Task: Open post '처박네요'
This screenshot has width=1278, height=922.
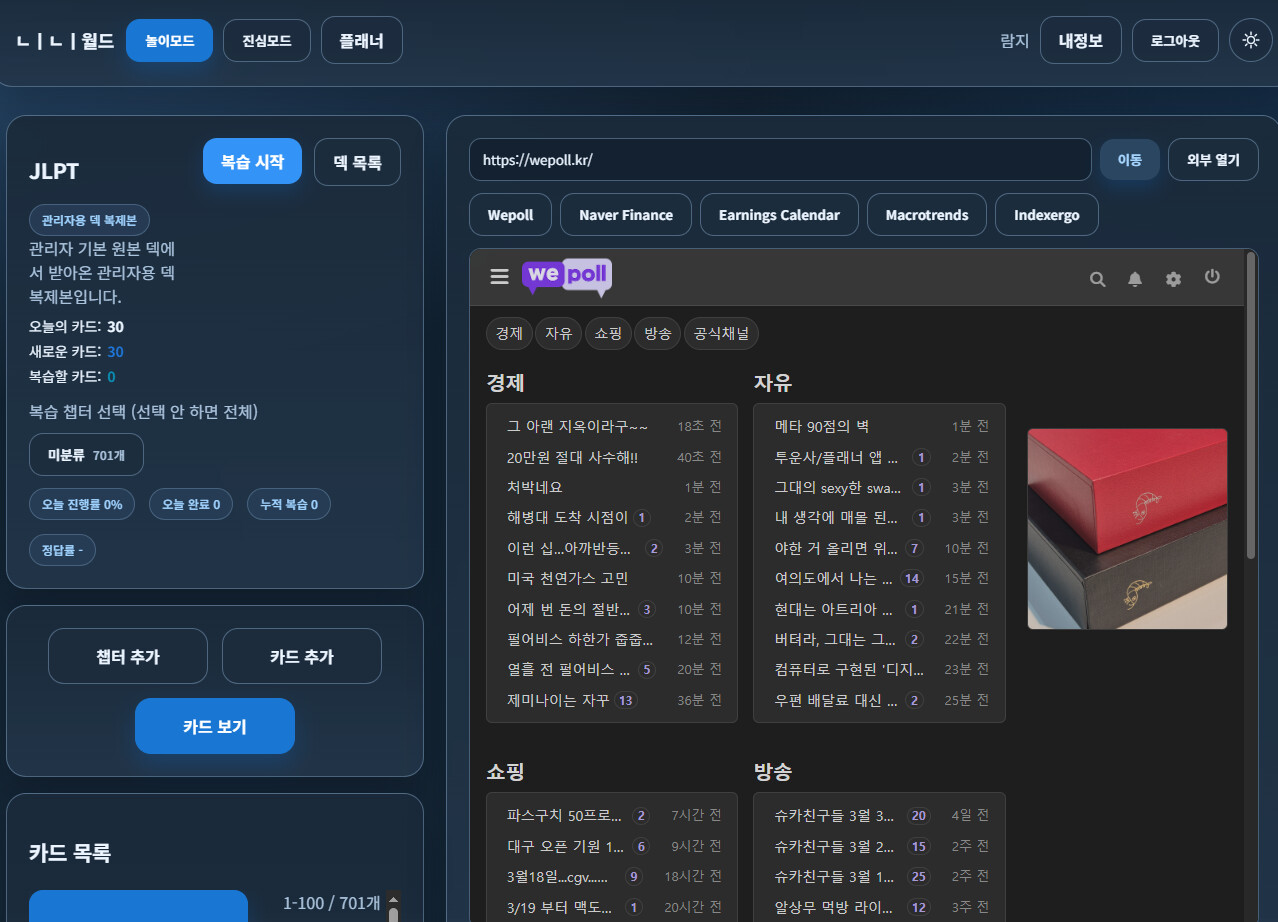Action: tap(535, 487)
